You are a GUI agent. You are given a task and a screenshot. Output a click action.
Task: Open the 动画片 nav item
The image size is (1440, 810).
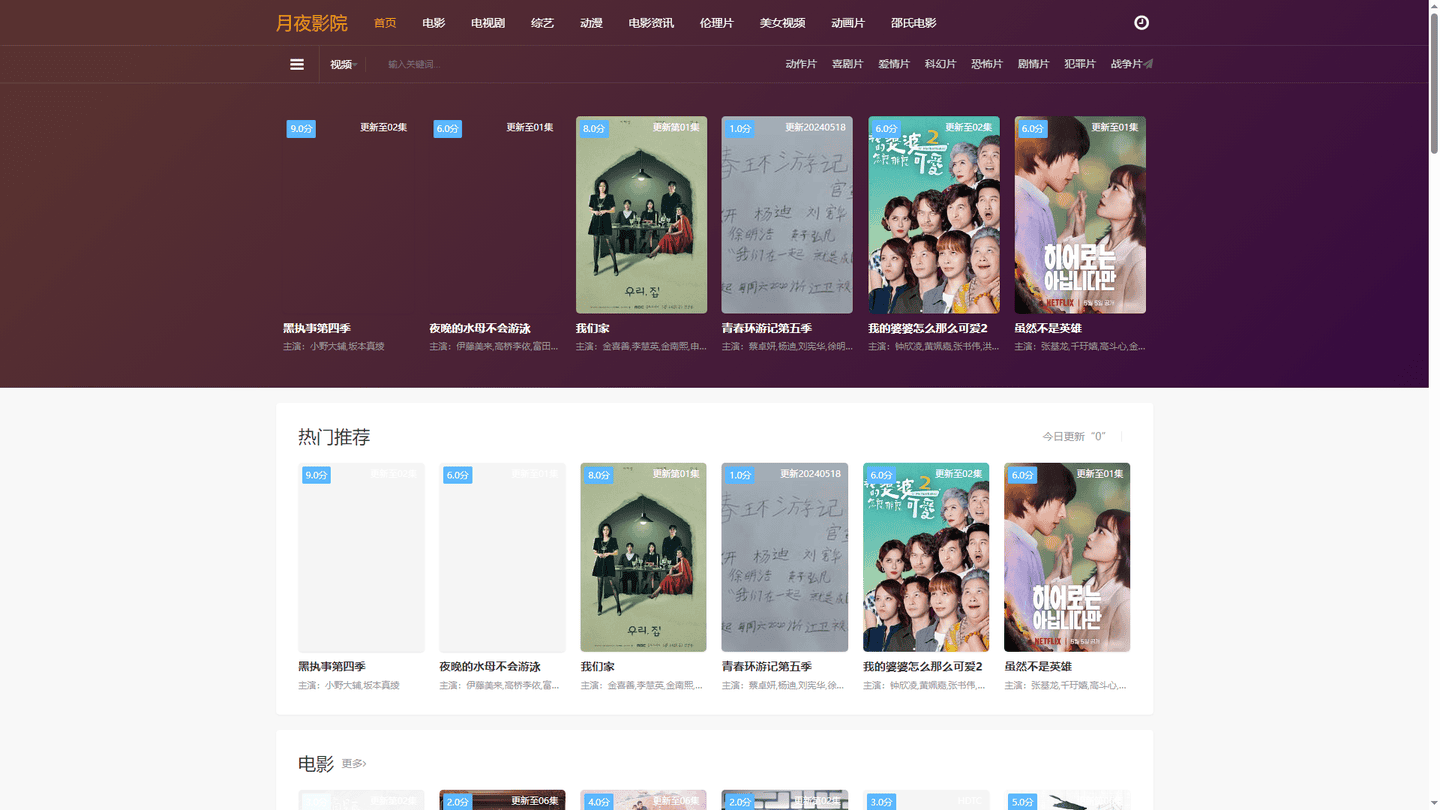[848, 23]
